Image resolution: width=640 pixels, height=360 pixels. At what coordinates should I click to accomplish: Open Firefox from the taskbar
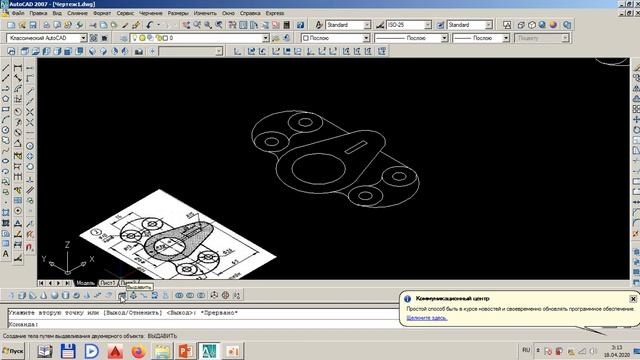pos(138,351)
